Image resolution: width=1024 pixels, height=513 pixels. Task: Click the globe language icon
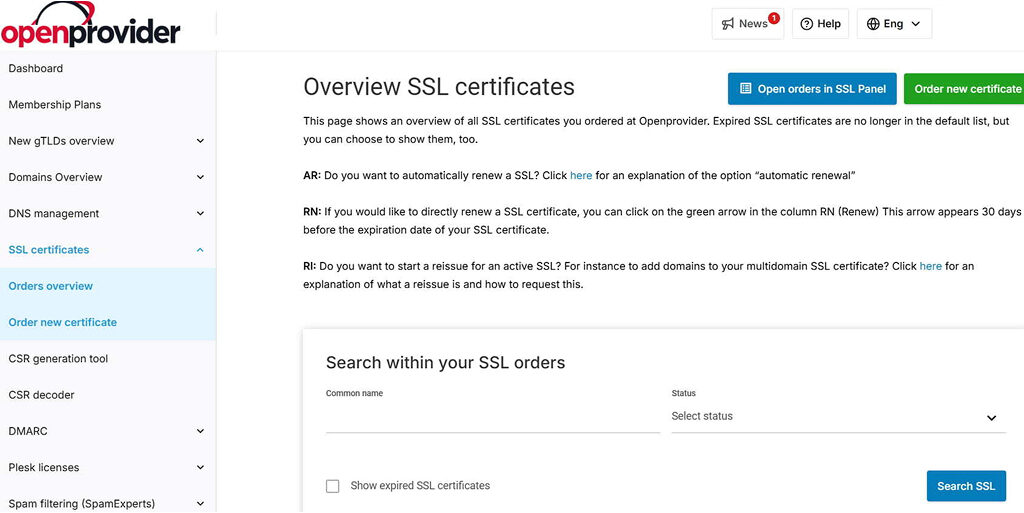[873, 24]
